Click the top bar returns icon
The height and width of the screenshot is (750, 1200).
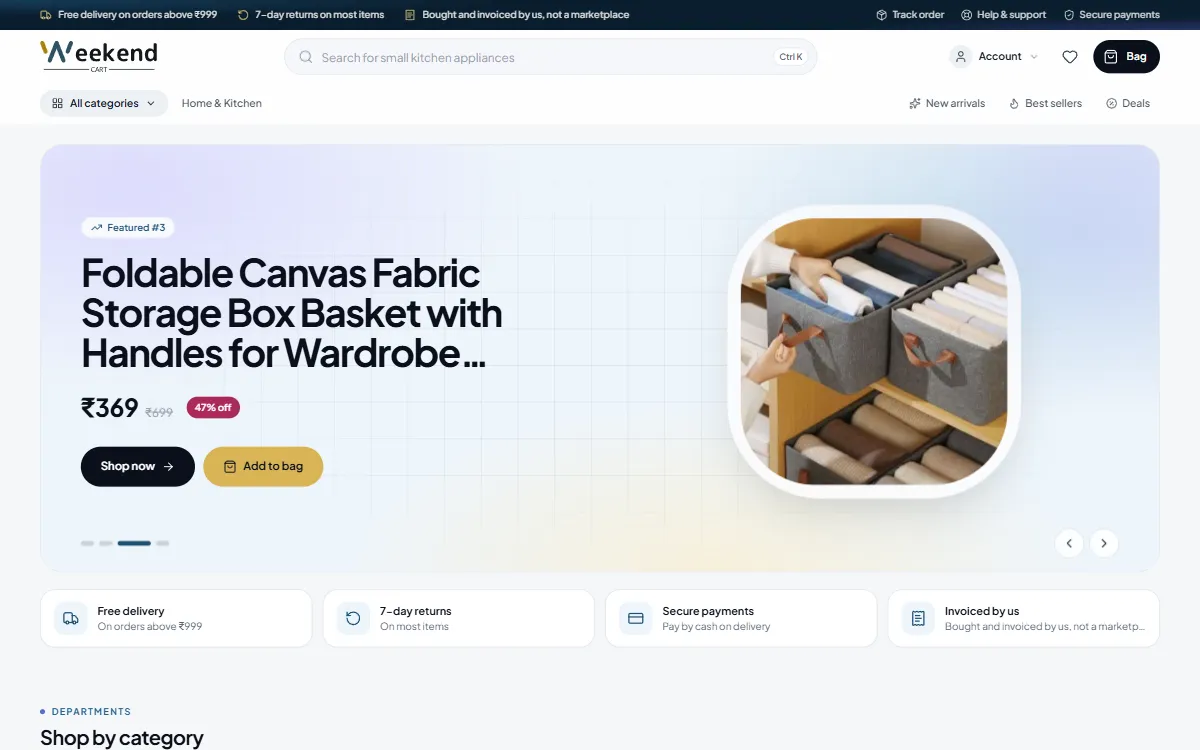243,15
